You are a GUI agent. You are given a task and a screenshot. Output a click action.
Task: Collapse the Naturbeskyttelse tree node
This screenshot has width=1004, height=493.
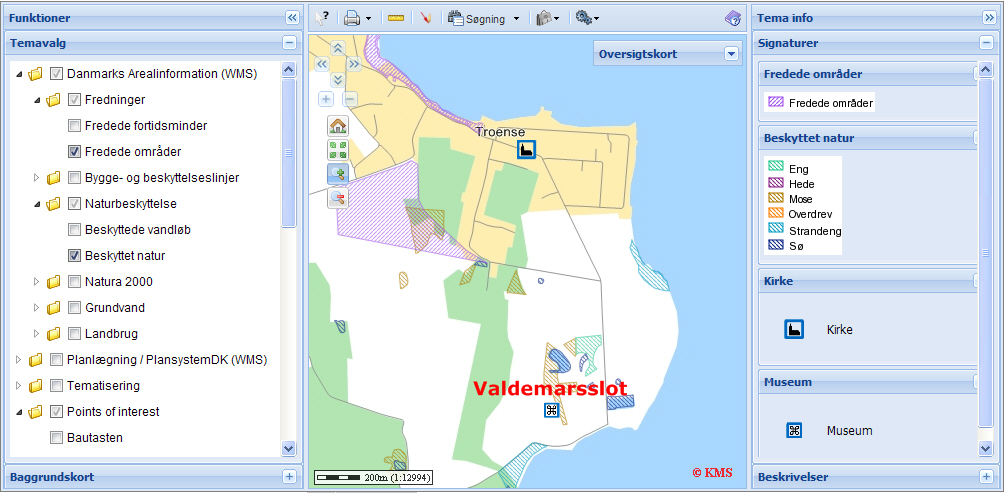[36, 204]
